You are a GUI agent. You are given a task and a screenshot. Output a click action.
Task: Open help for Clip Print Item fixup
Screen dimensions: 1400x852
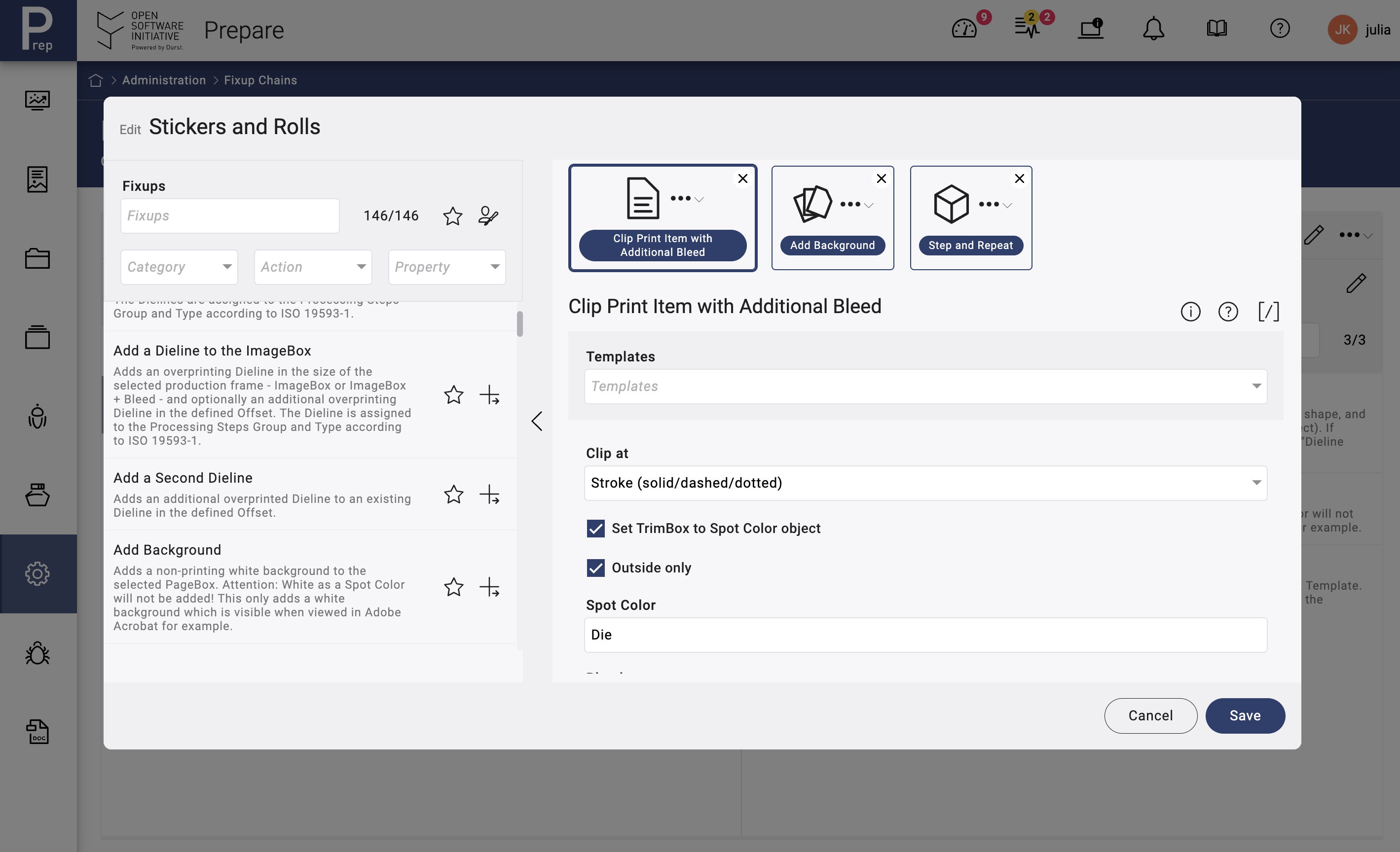pyautogui.click(x=1228, y=311)
